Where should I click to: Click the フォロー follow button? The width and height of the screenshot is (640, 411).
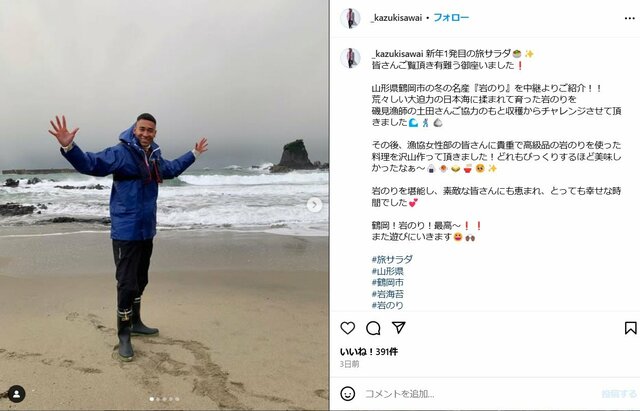click(451, 18)
